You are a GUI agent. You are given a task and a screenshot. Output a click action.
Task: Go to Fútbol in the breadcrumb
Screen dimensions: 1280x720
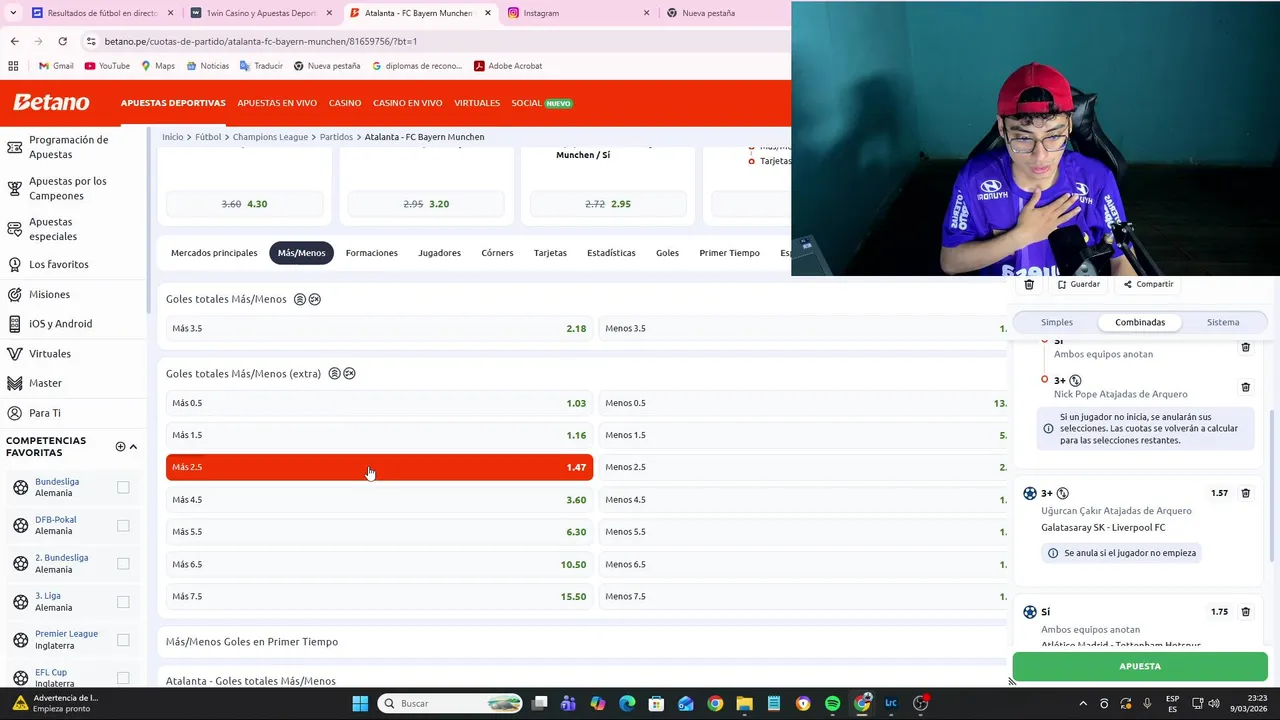coord(208,137)
